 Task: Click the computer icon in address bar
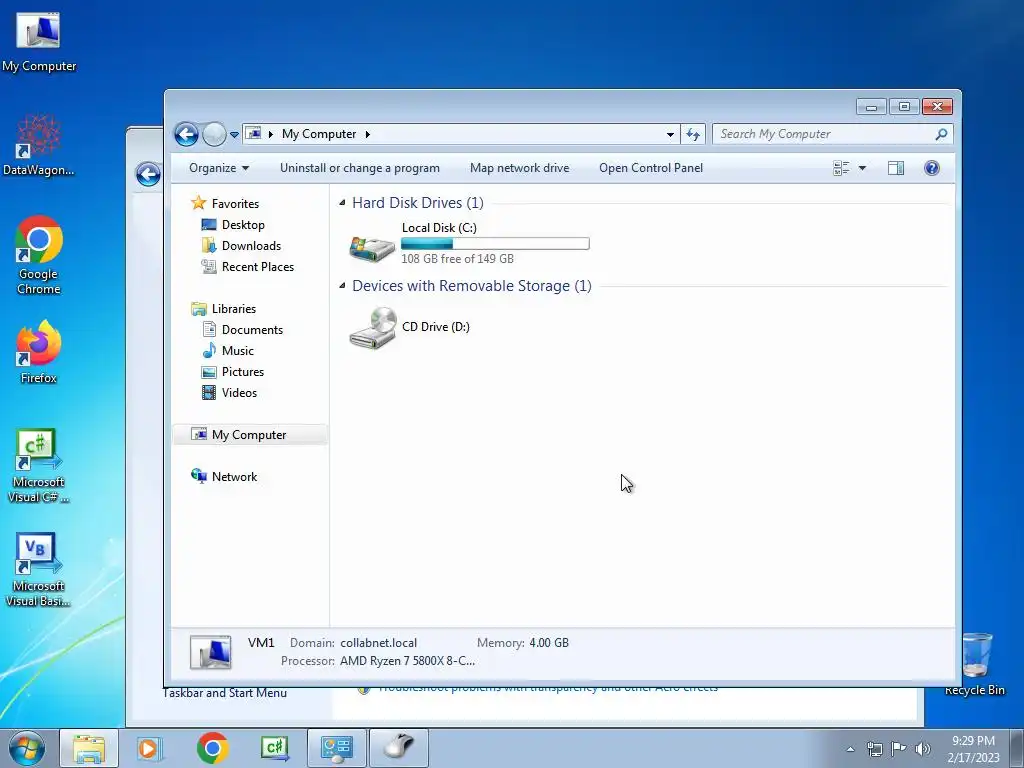[254, 134]
